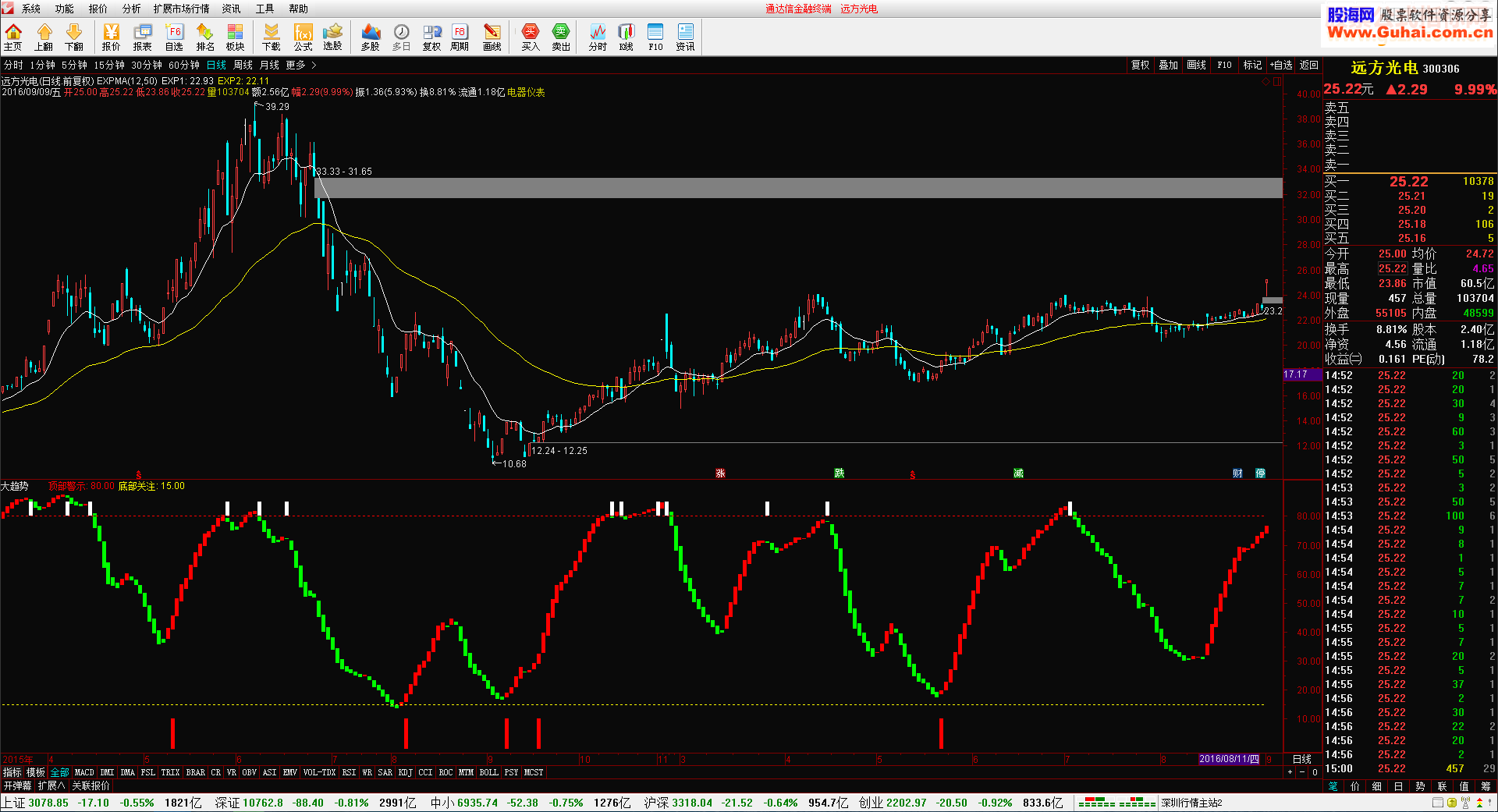The width and height of the screenshot is (1498, 812).
Task: Select the MACD indicator tab
Action: [84, 772]
